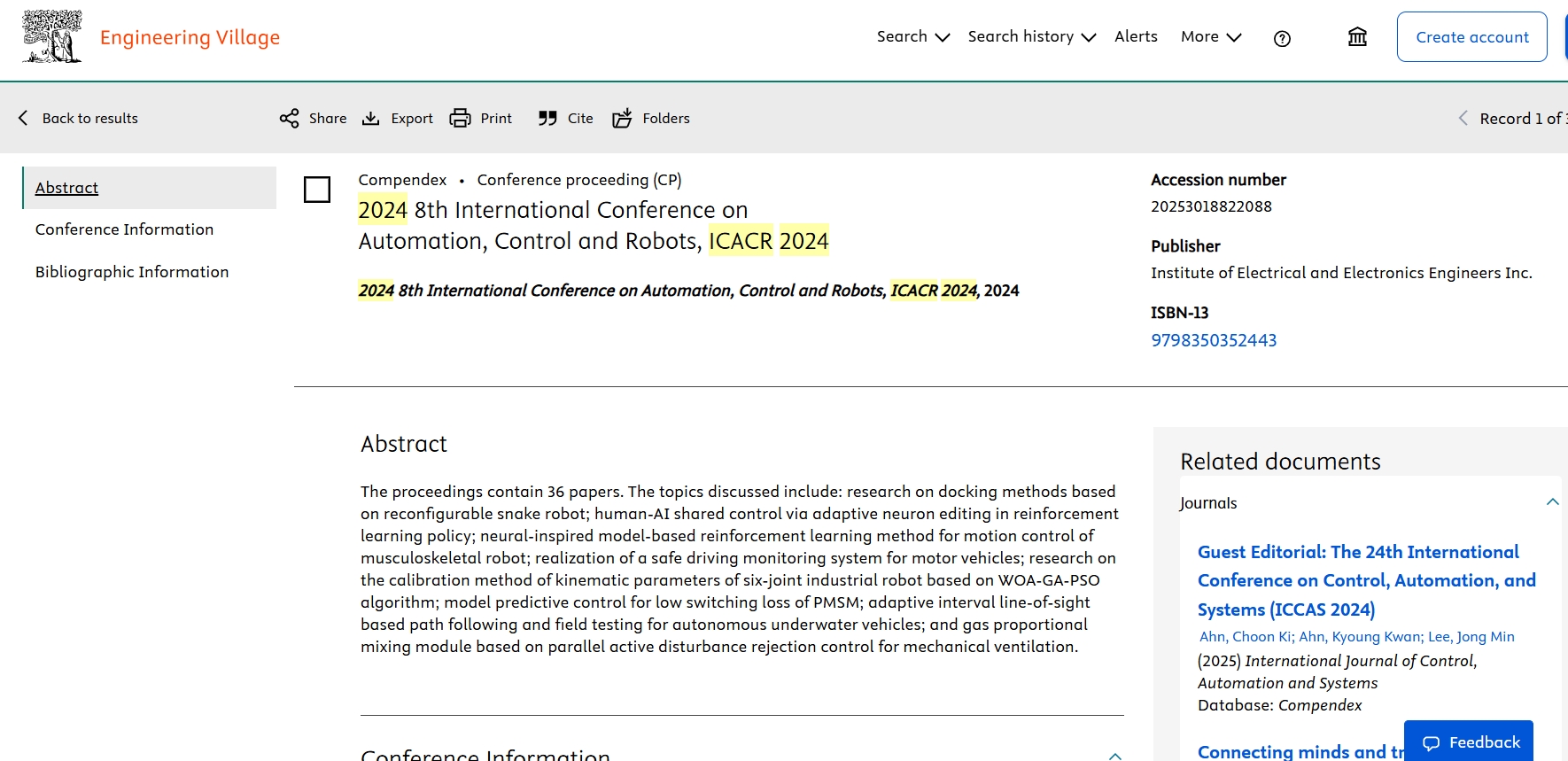Click author Ahn, Choon Ki
The height and width of the screenshot is (761, 1568).
[x=1245, y=636]
